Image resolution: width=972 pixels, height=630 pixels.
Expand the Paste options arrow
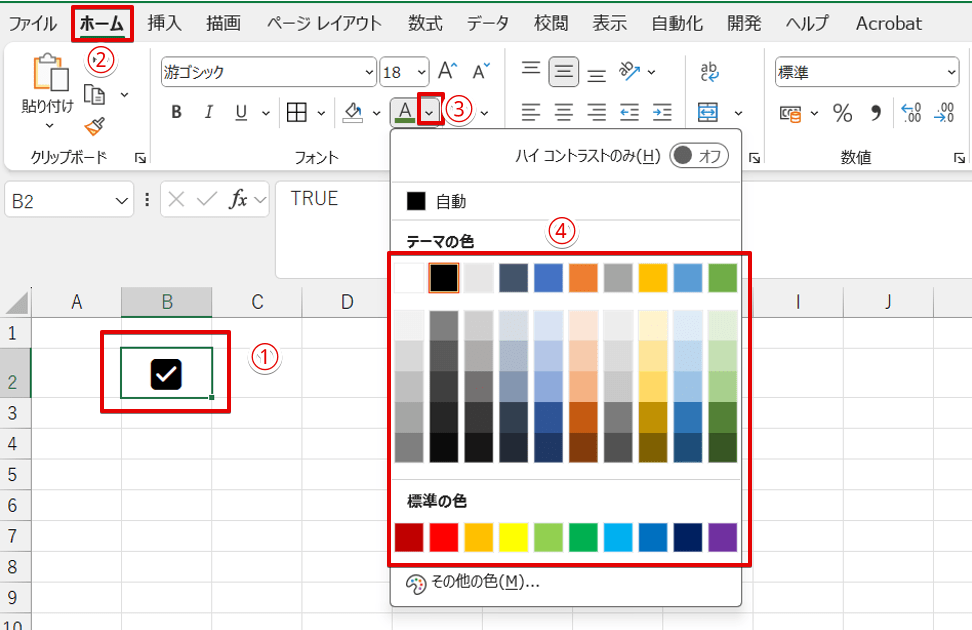[x=50, y=126]
